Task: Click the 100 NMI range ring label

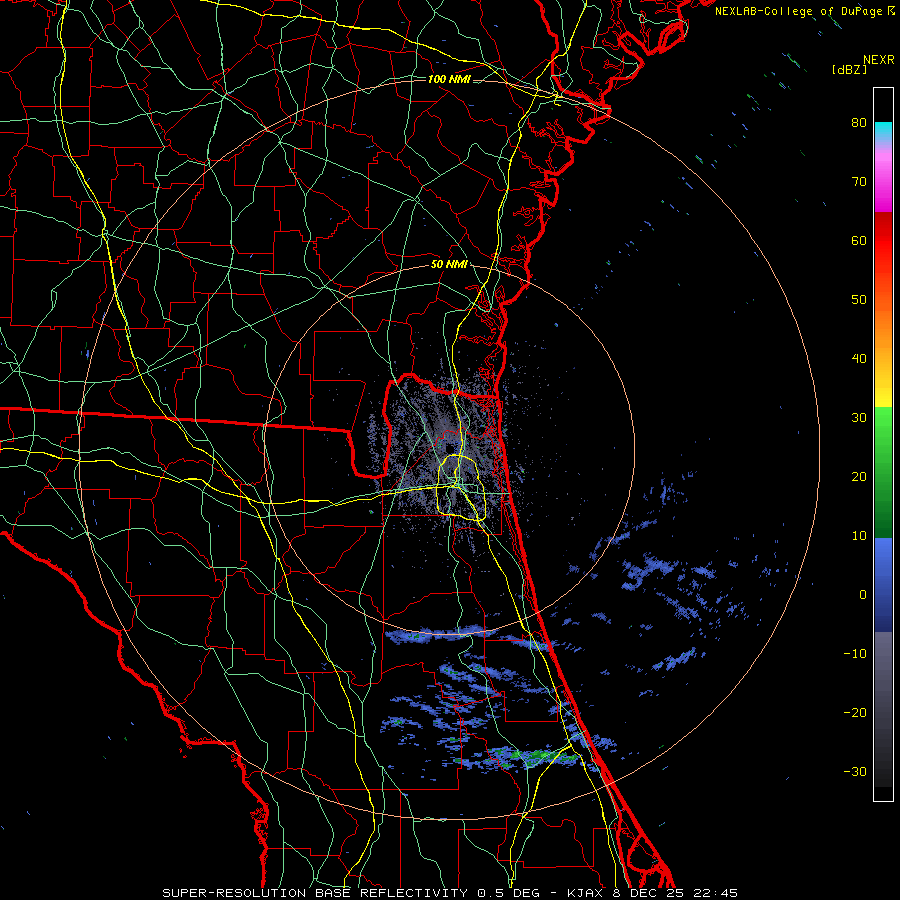Action: tap(449, 79)
